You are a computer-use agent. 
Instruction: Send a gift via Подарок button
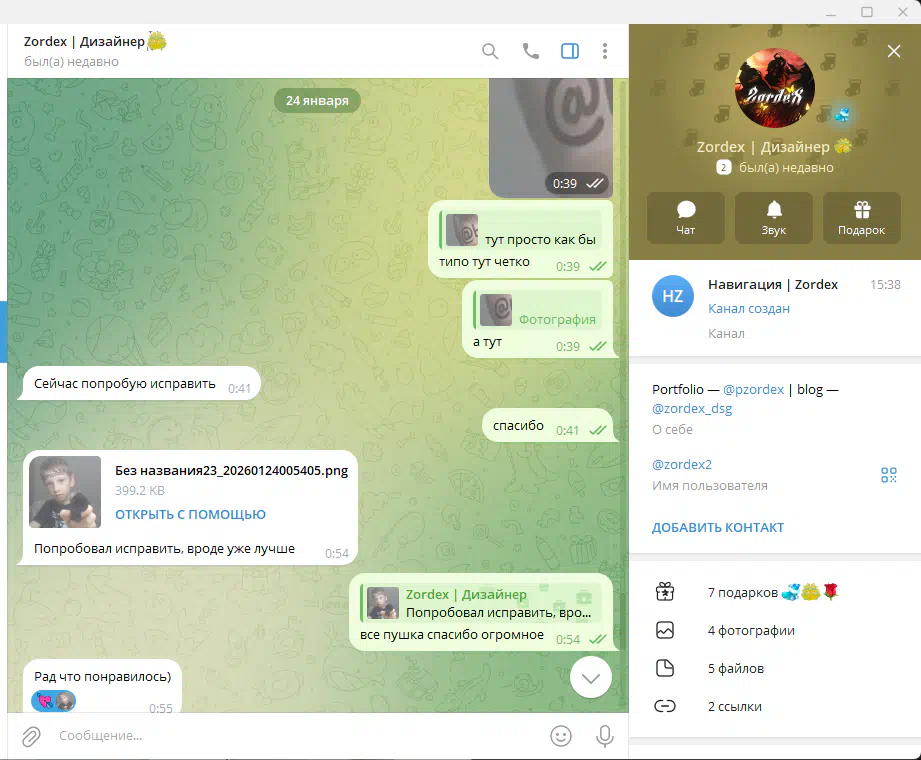[861, 217]
